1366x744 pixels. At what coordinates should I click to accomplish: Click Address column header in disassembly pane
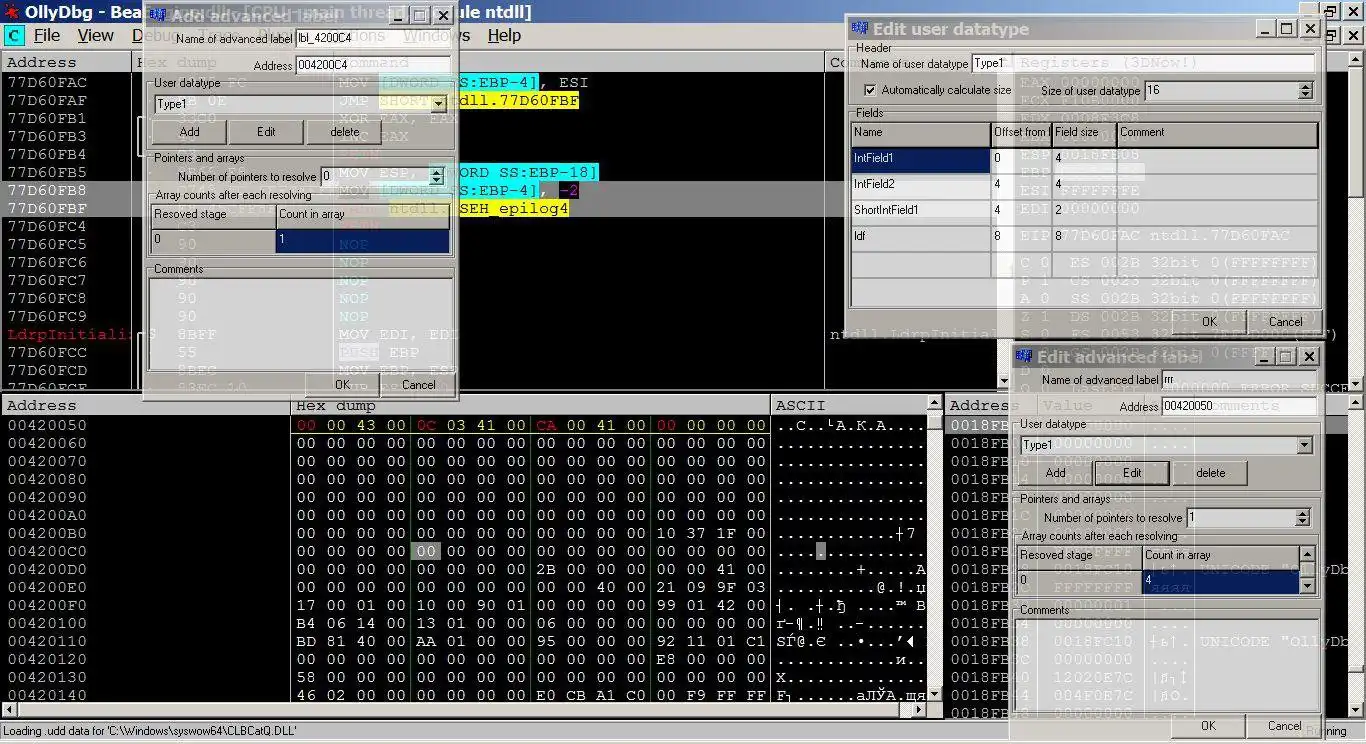66,62
